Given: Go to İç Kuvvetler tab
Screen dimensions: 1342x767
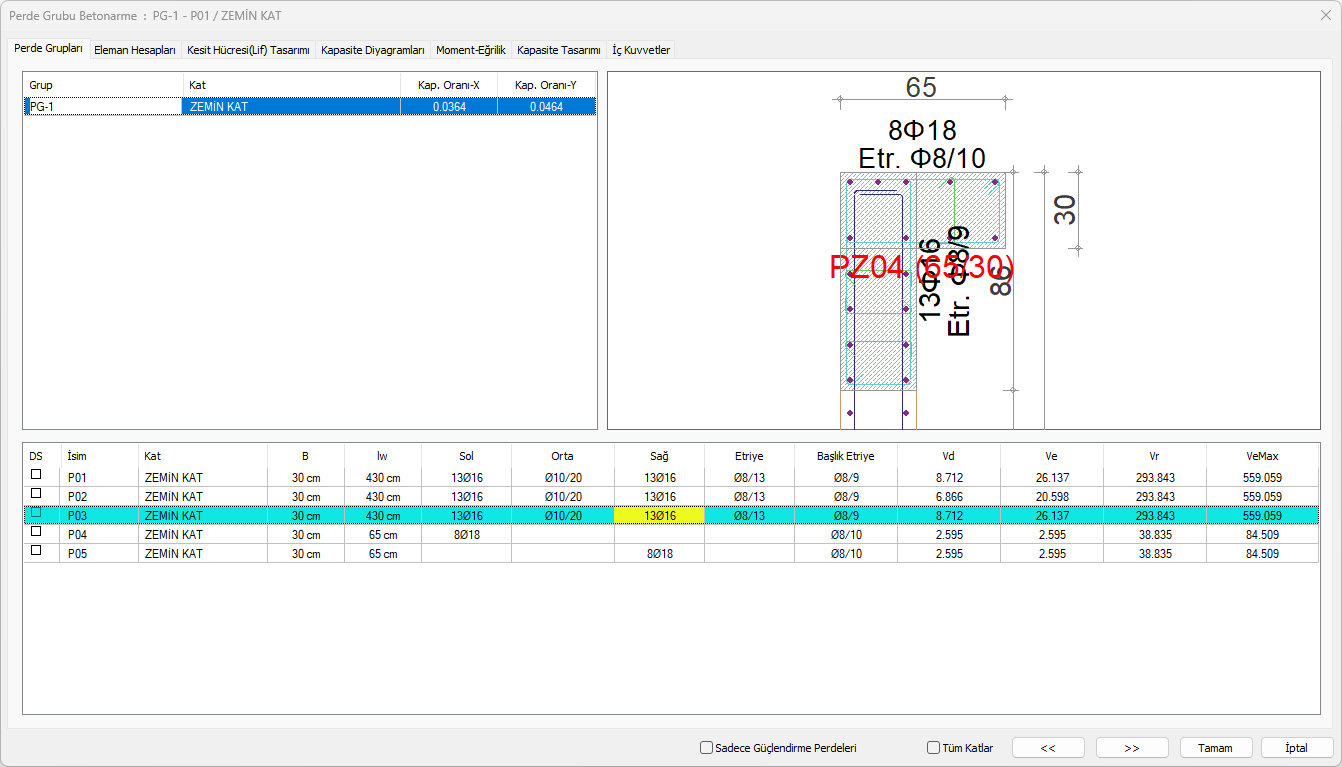Looking at the screenshot, I should (641, 50).
